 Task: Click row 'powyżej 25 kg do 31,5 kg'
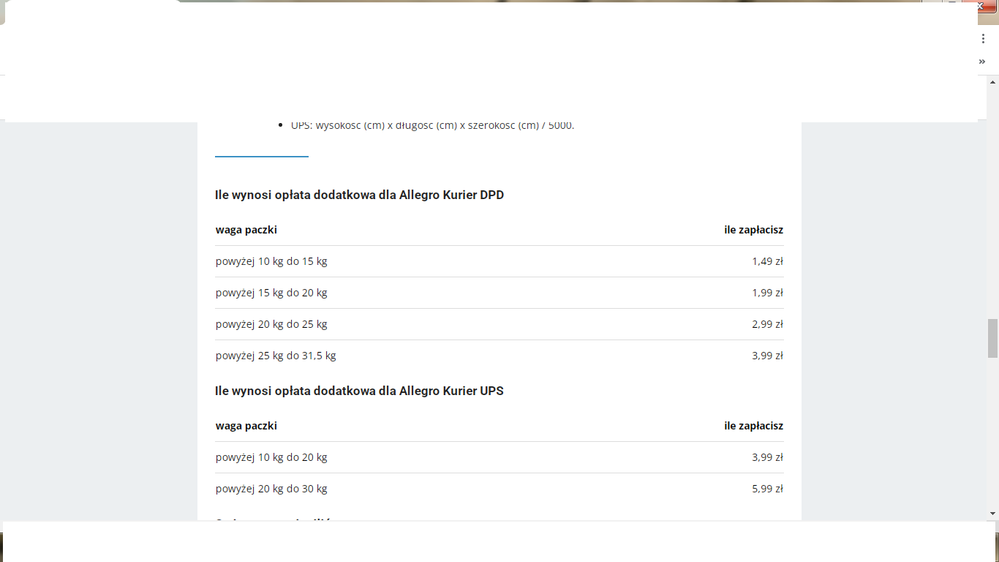coord(499,356)
